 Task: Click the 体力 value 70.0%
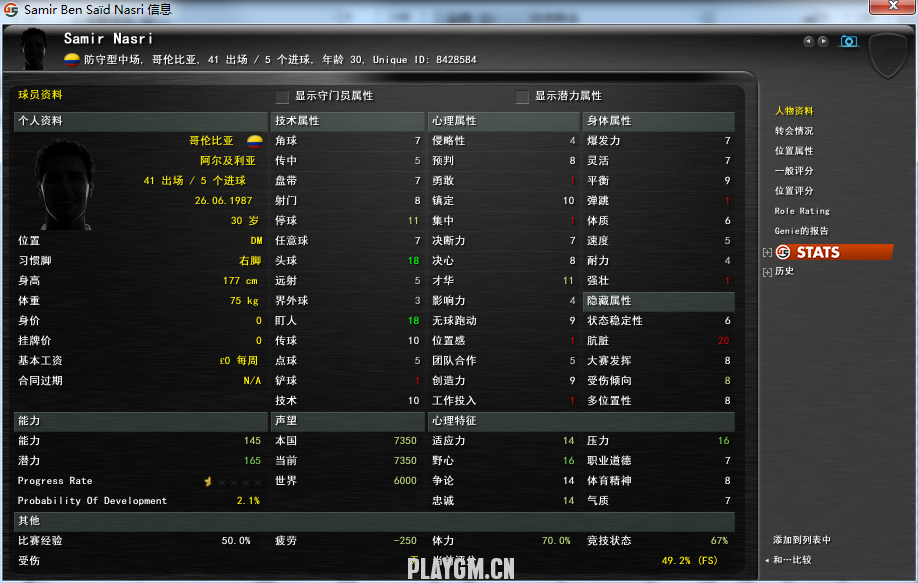click(x=556, y=541)
